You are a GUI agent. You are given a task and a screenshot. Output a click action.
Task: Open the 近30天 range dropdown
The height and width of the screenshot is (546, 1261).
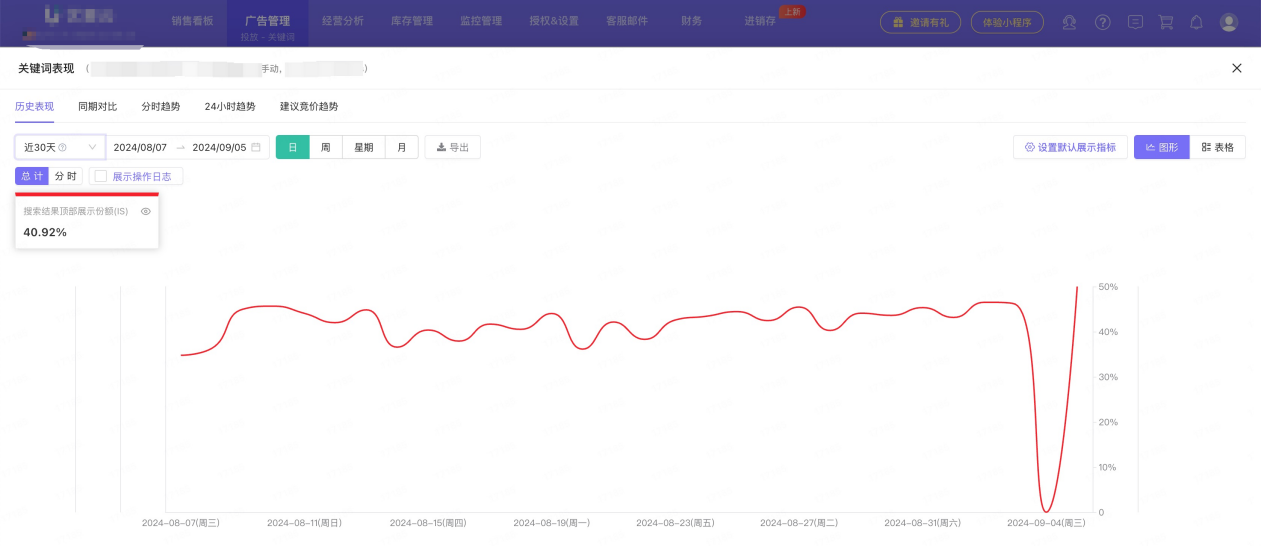(x=60, y=147)
